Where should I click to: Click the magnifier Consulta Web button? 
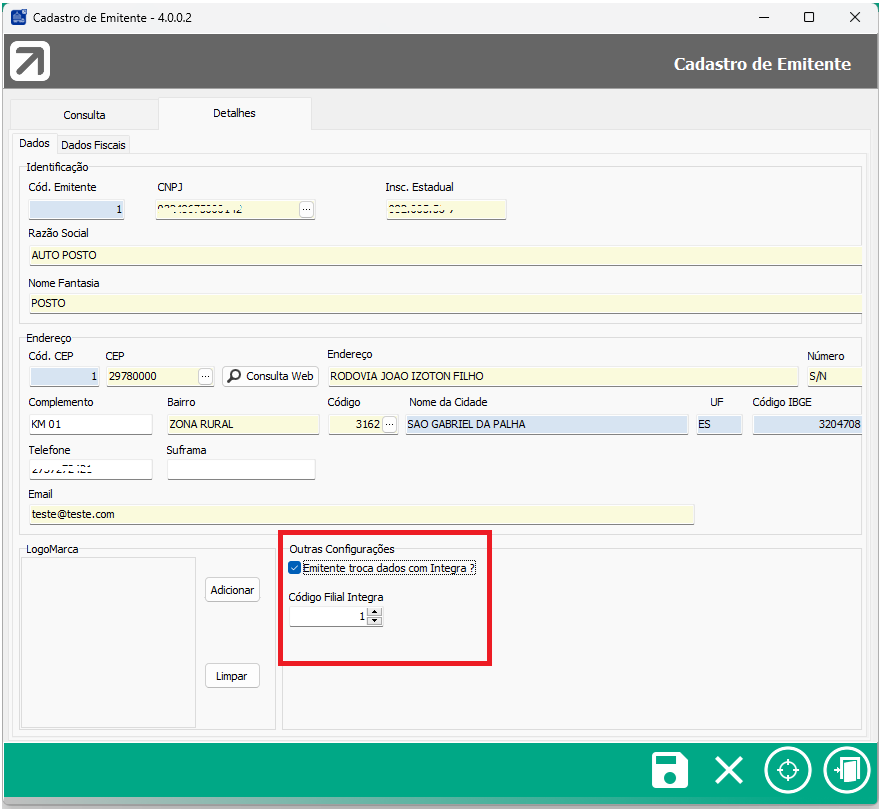click(x=270, y=376)
